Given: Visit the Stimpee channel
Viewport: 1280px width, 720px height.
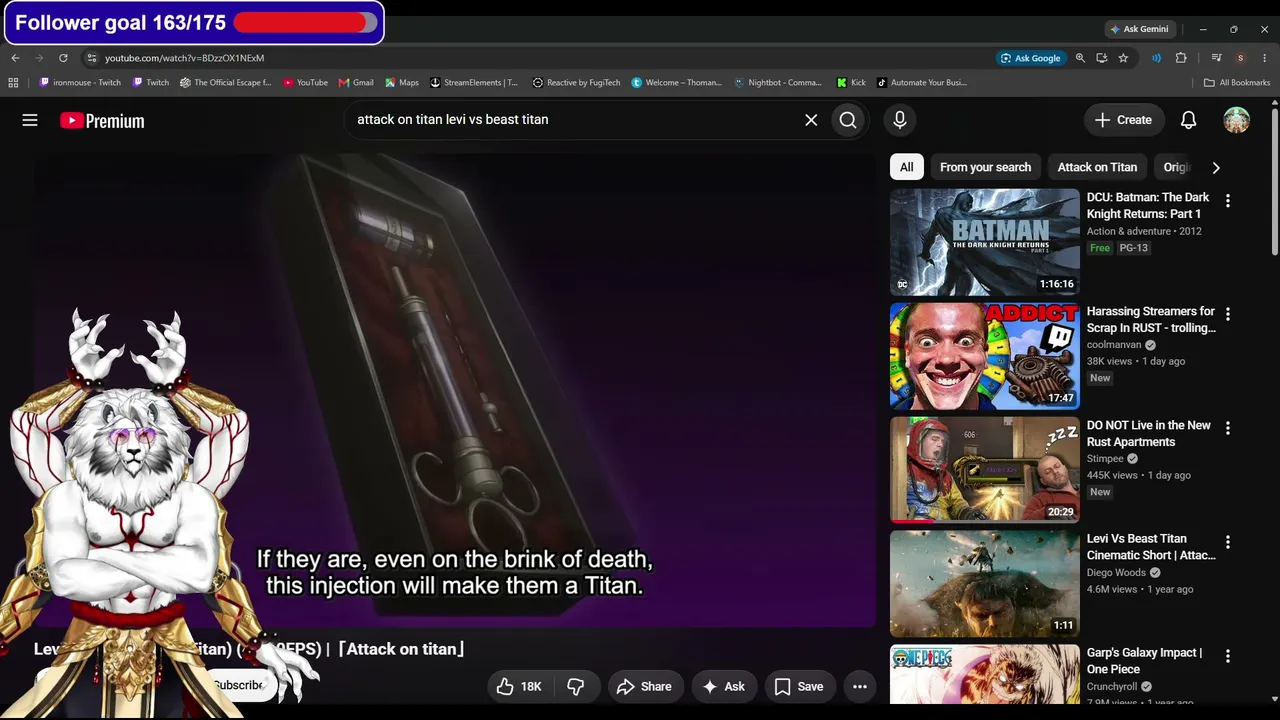Looking at the screenshot, I should pyautogui.click(x=1105, y=459).
